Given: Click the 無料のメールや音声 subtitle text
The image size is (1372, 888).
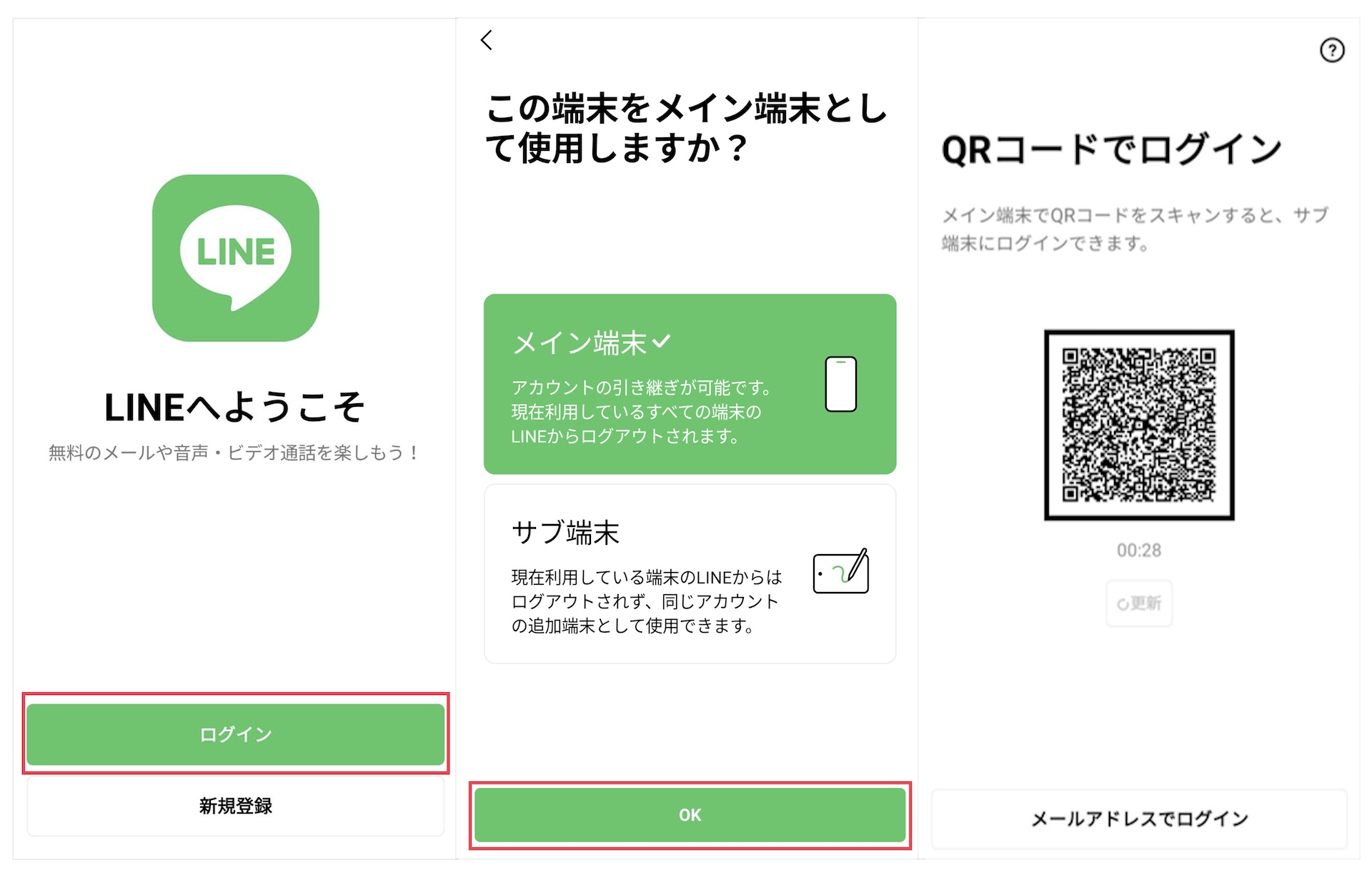Looking at the screenshot, I should point(234,453).
